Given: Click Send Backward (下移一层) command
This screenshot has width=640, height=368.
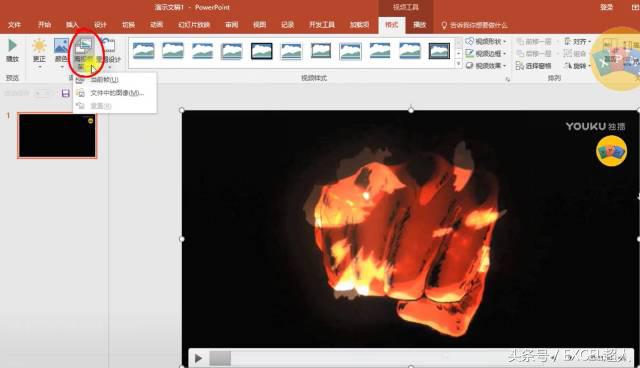Looking at the screenshot, I should tap(534, 54).
